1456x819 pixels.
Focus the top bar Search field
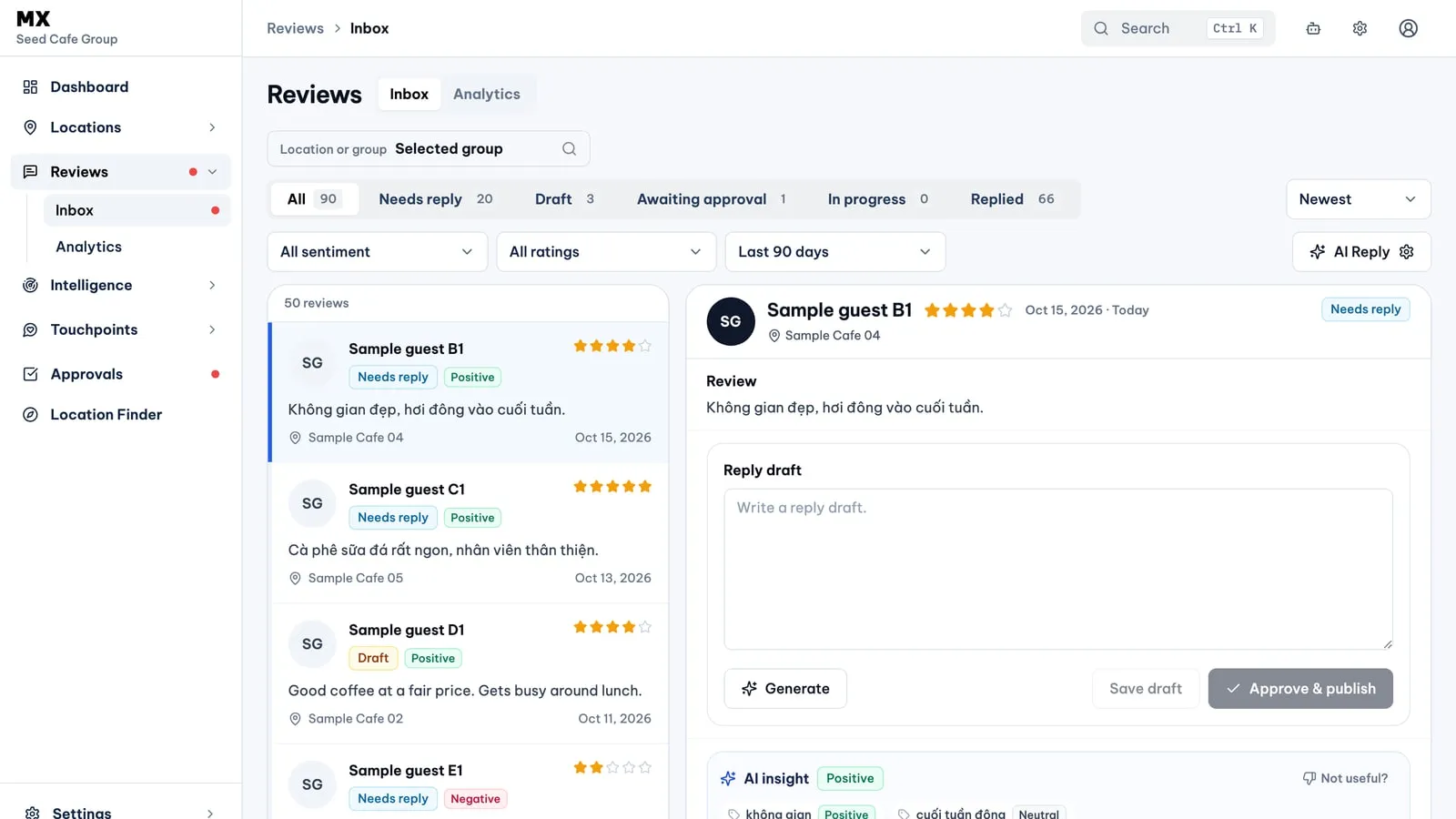[1178, 28]
